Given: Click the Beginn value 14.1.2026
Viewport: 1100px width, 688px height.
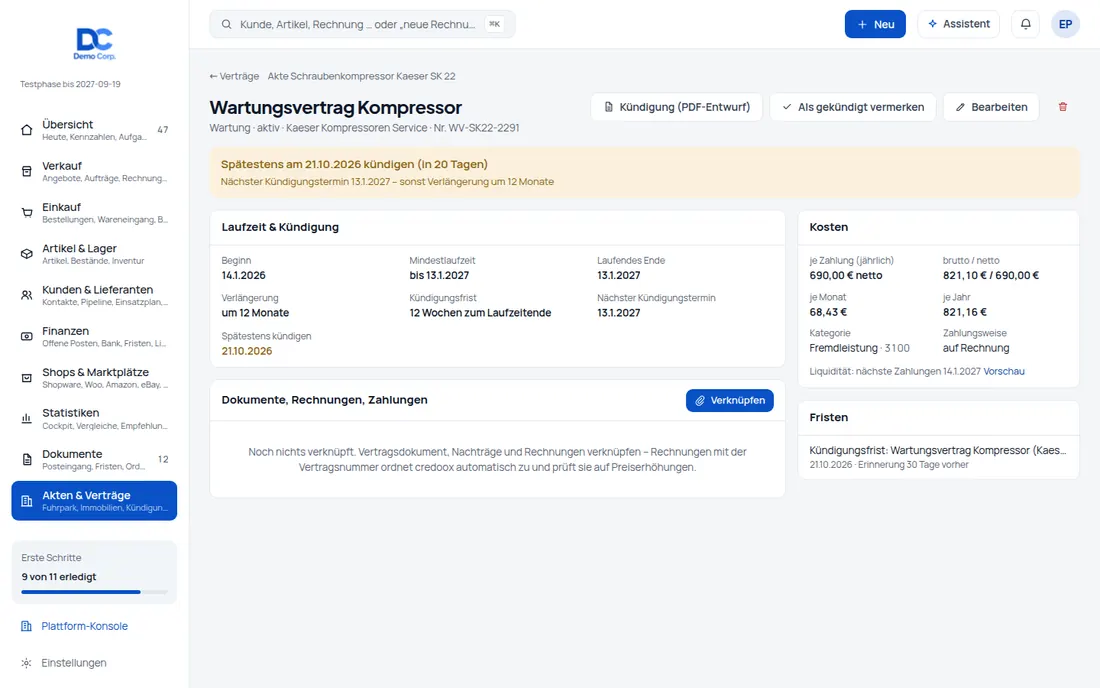Looking at the screenshot, I should pyautogui.click(x=243, y=276).
